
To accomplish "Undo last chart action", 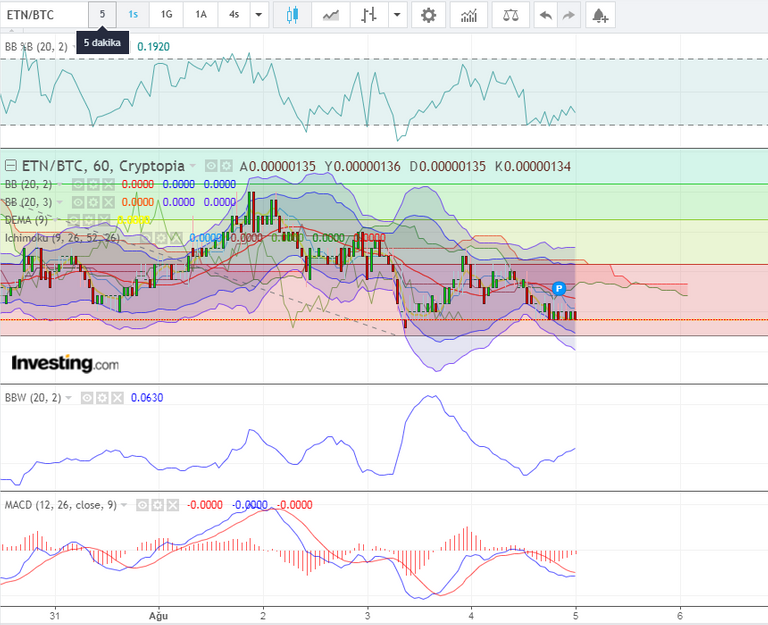I will [x=546, y=15].
